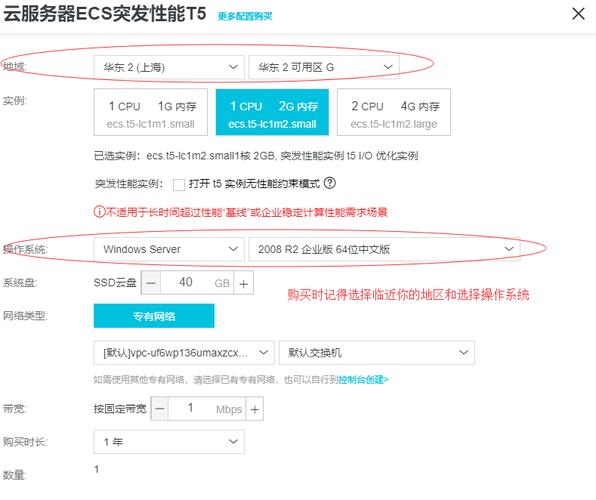Image resolution: width=596 pixels, height=500 pixels.
Task: Click the bandwidth 1 Mbps field
Action: pos(207,409)
